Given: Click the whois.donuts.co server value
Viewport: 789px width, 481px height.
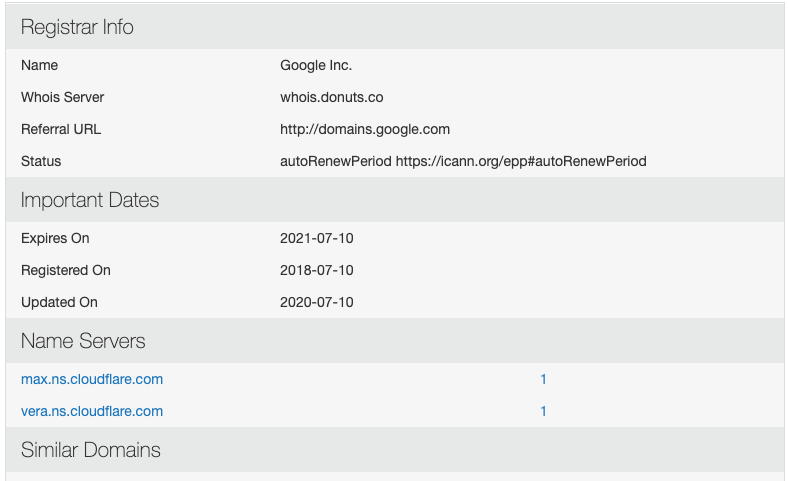Looking at the screenshot, I should pos(332,97).
